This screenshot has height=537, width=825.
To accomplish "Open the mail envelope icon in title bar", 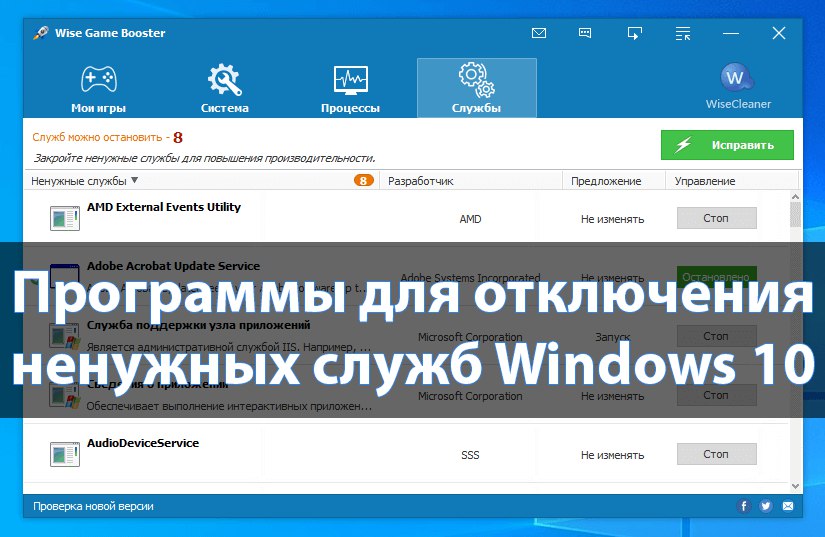I will point(539,34).
